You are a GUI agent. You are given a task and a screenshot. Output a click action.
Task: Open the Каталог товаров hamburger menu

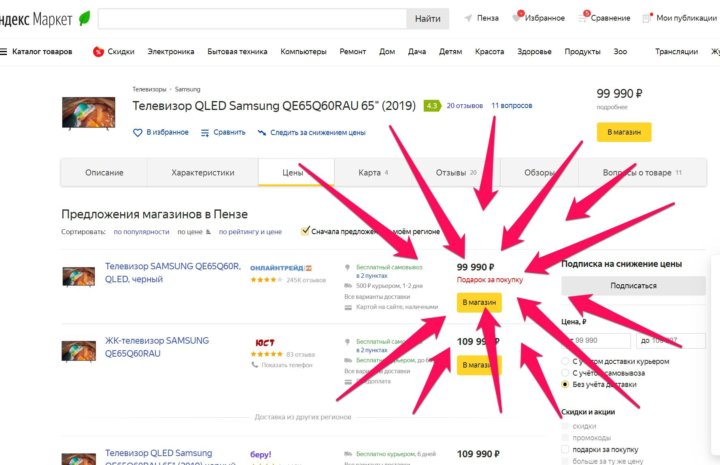click(x=3, y=51)
